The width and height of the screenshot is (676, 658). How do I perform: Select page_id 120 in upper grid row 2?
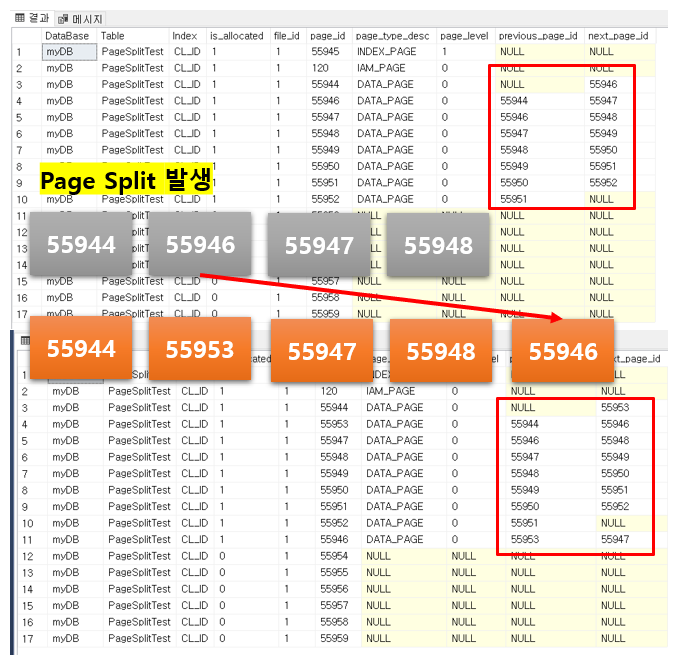[x=329, y=68]
